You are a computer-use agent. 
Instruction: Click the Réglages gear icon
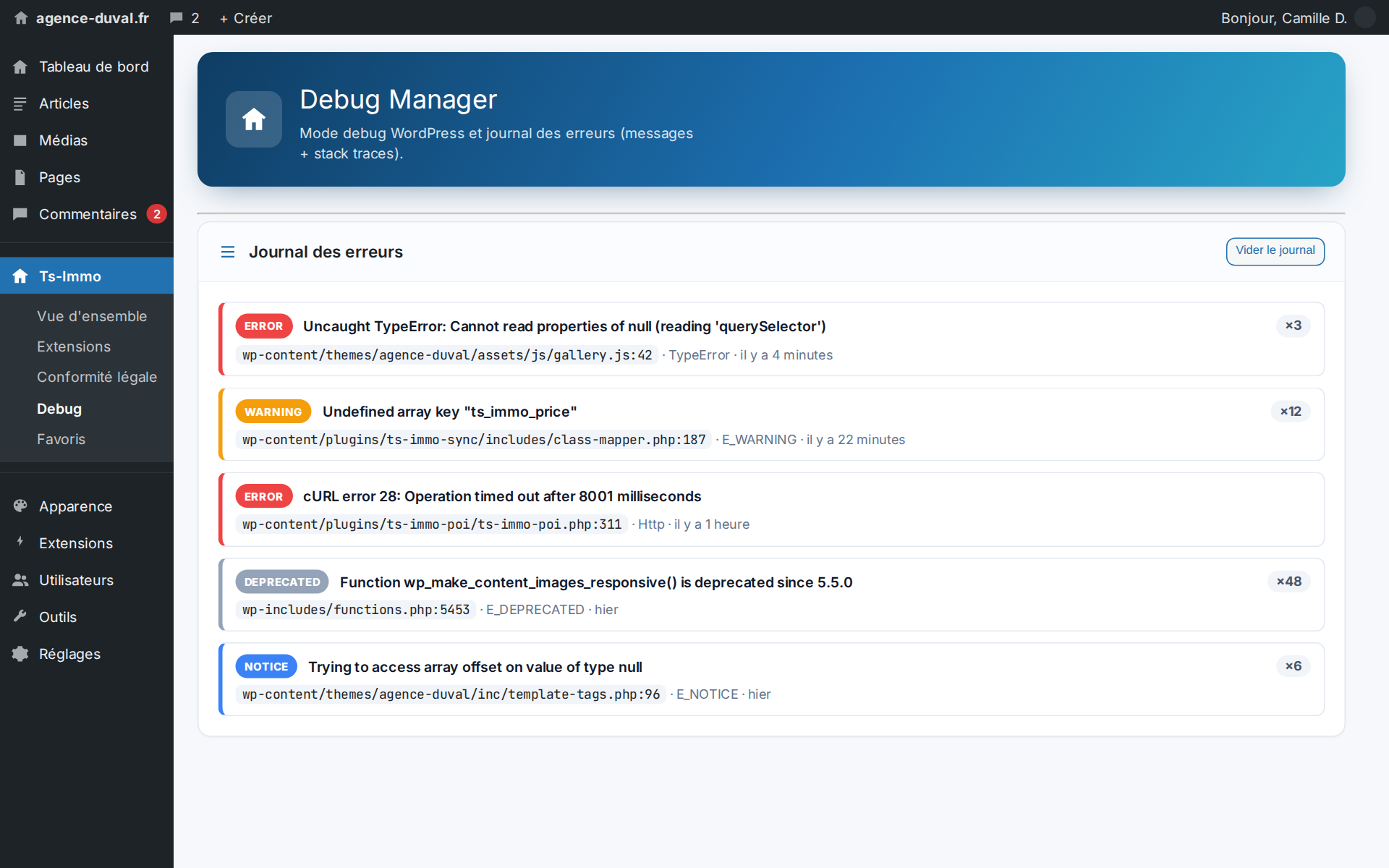click(x=20, y=654)
